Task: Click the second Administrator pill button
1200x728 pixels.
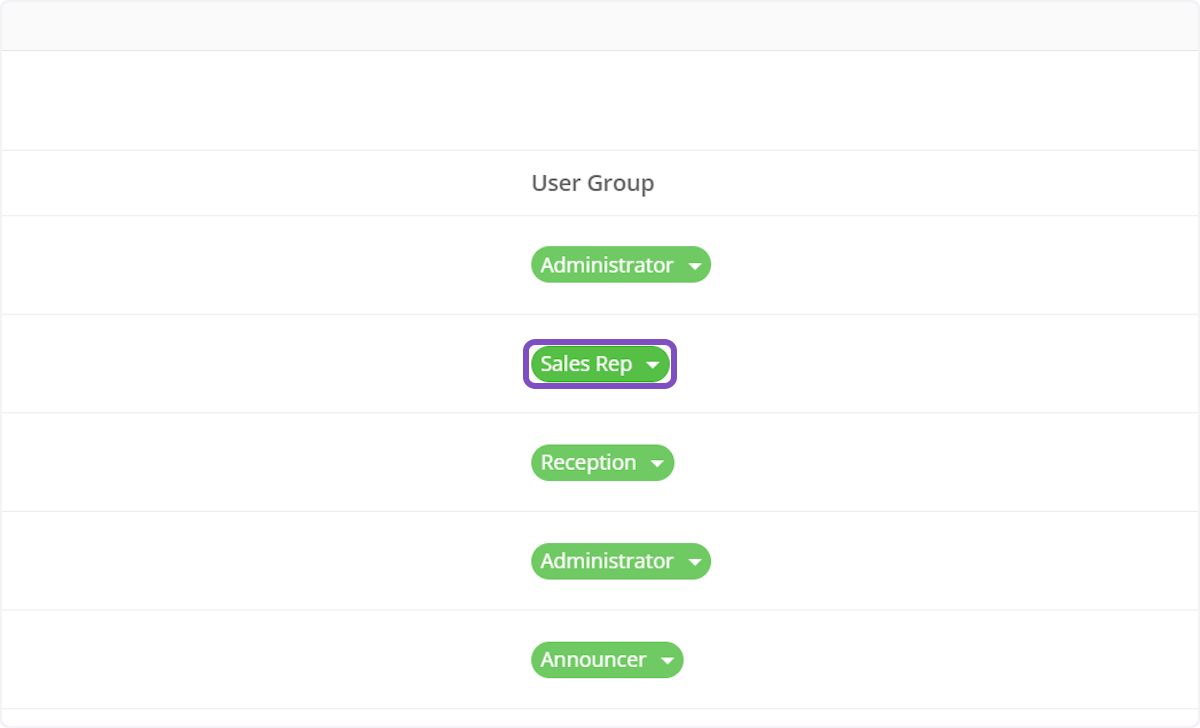Action: pos(620,561)
